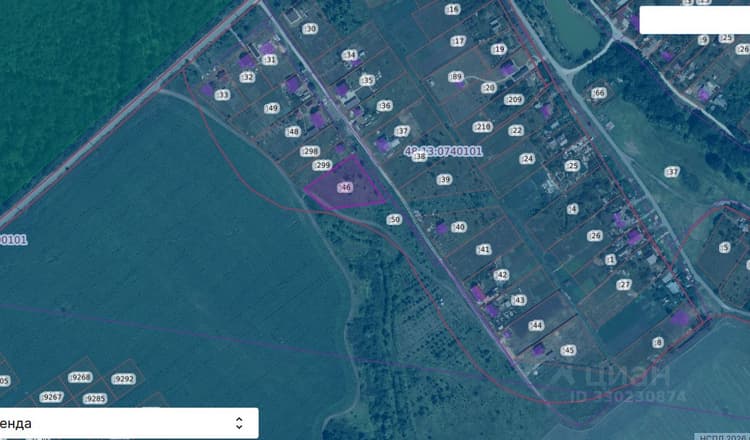Select parcel label 30

[310, 29]
